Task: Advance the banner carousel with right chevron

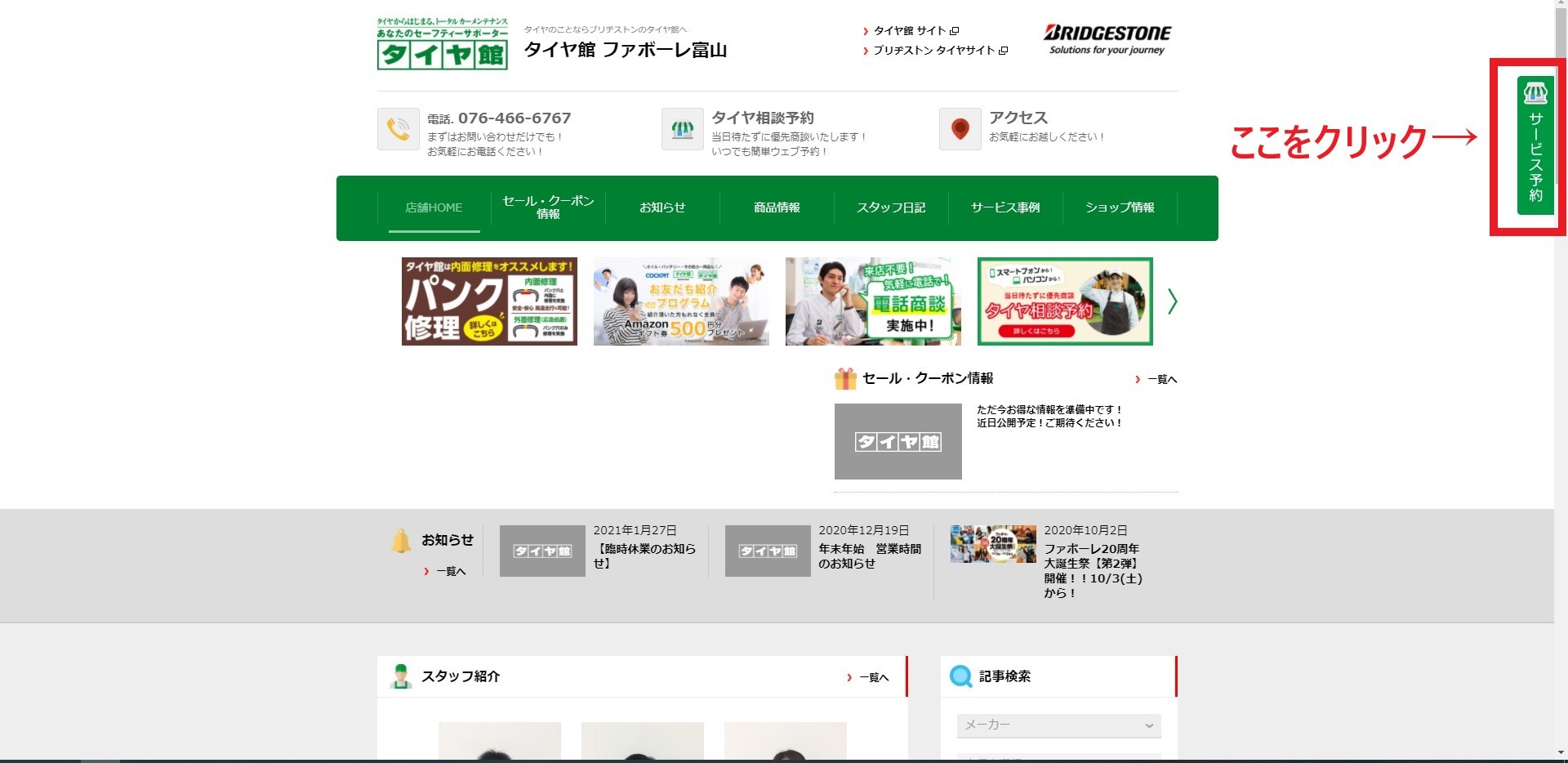Action: [1173, 301]
